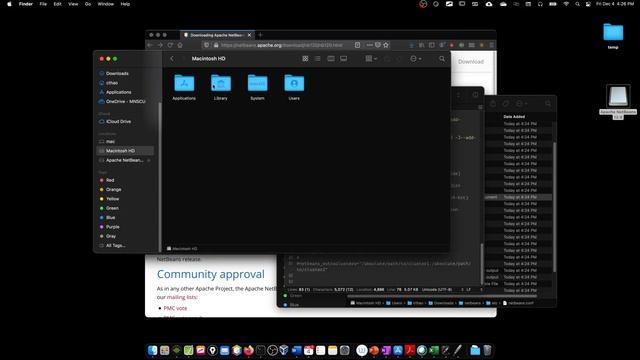640x360 pixels.
Task: Open the File menu
Action: coord(43,4)
